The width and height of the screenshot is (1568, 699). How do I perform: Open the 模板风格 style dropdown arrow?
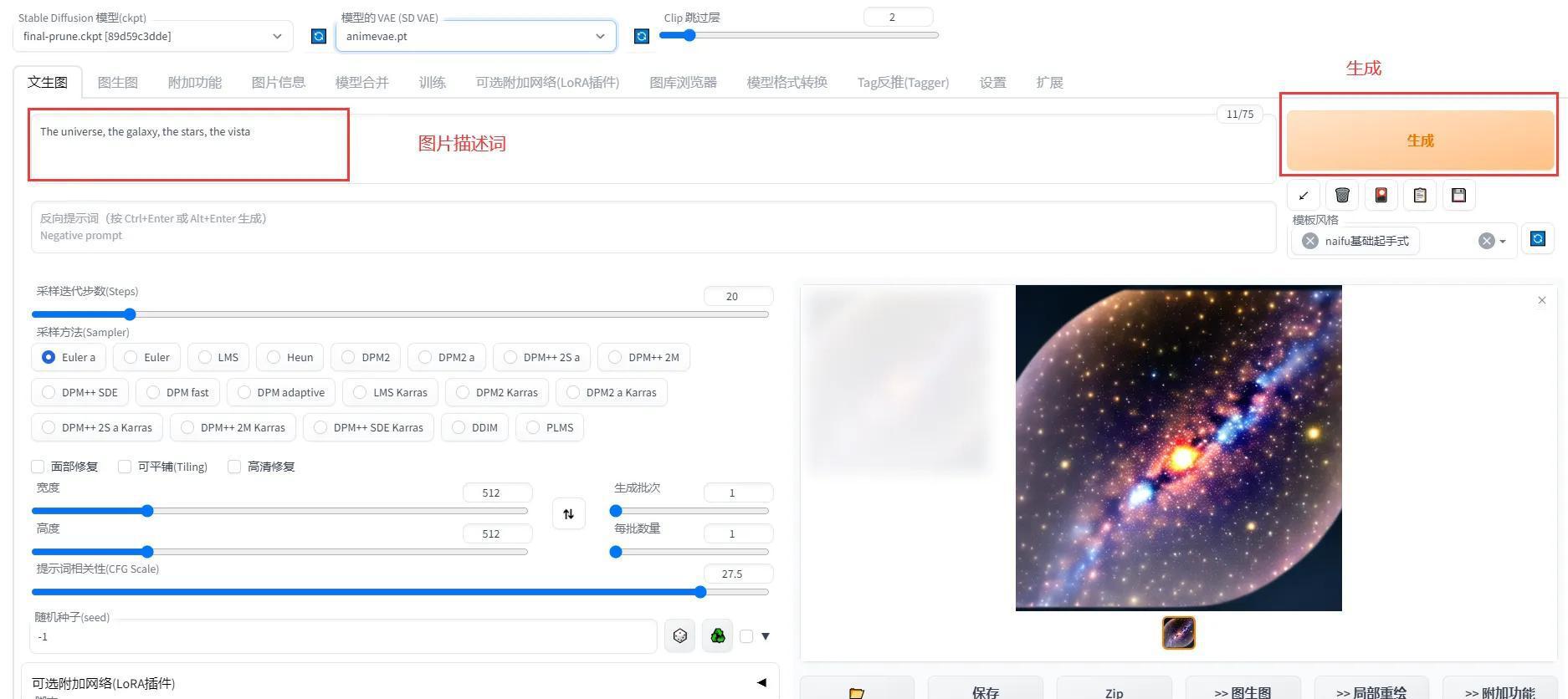1503,242
